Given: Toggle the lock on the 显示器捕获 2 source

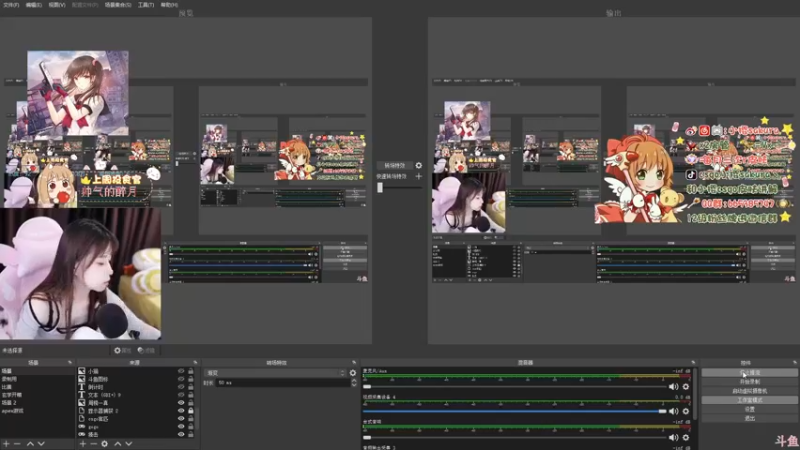Looking at the screenshot, I should (191, 410).
